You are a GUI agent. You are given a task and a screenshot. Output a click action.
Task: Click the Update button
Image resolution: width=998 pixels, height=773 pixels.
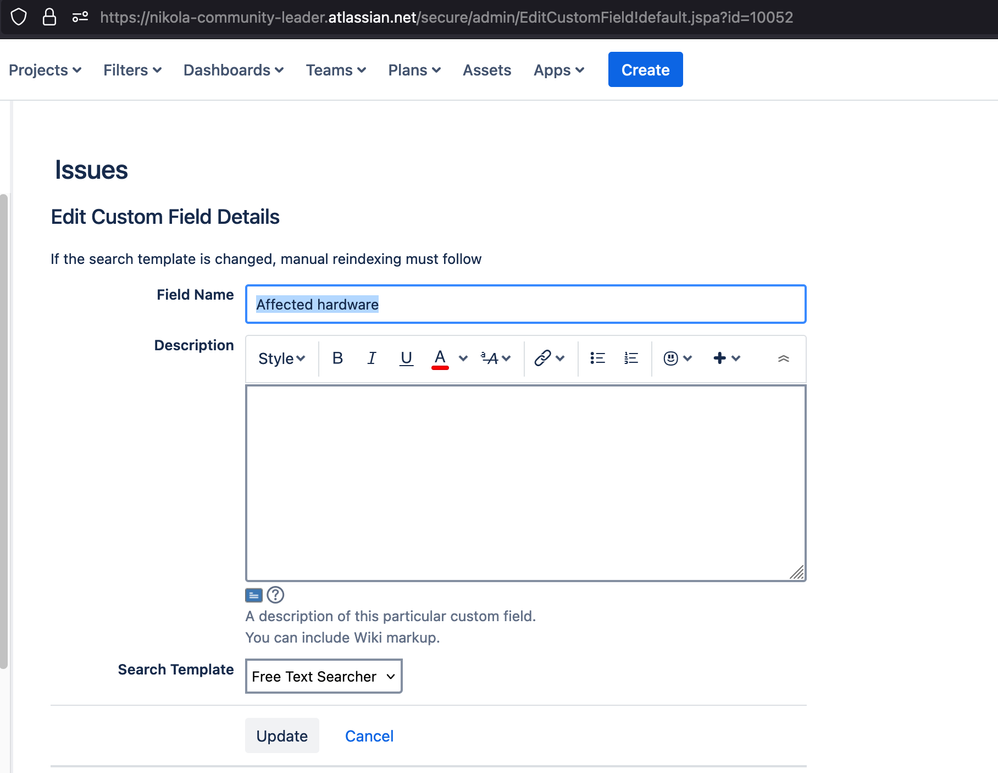282,736
